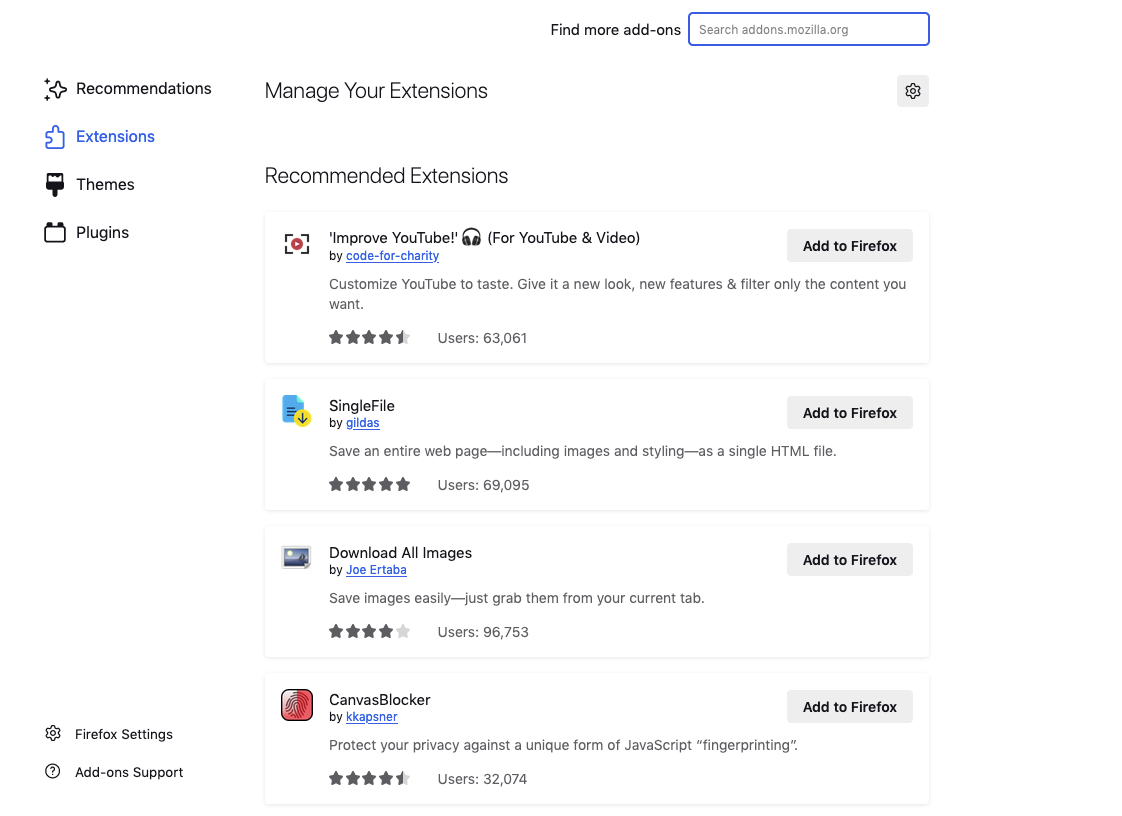This screenshot has width=1122, height=816.
Task: Switch to the Recommendations section
Action: pyautogui.click(x=144, y=89)
